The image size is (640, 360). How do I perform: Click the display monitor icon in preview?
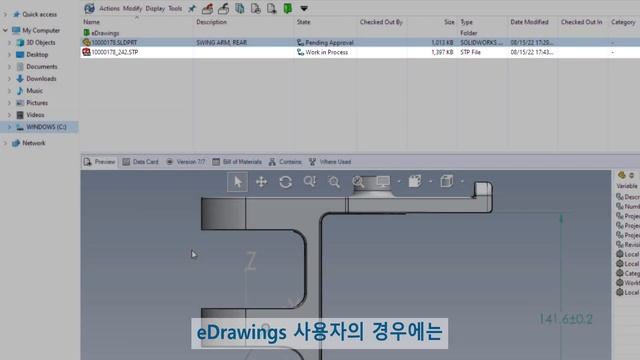pyautogui.click(x=382, y=182)
